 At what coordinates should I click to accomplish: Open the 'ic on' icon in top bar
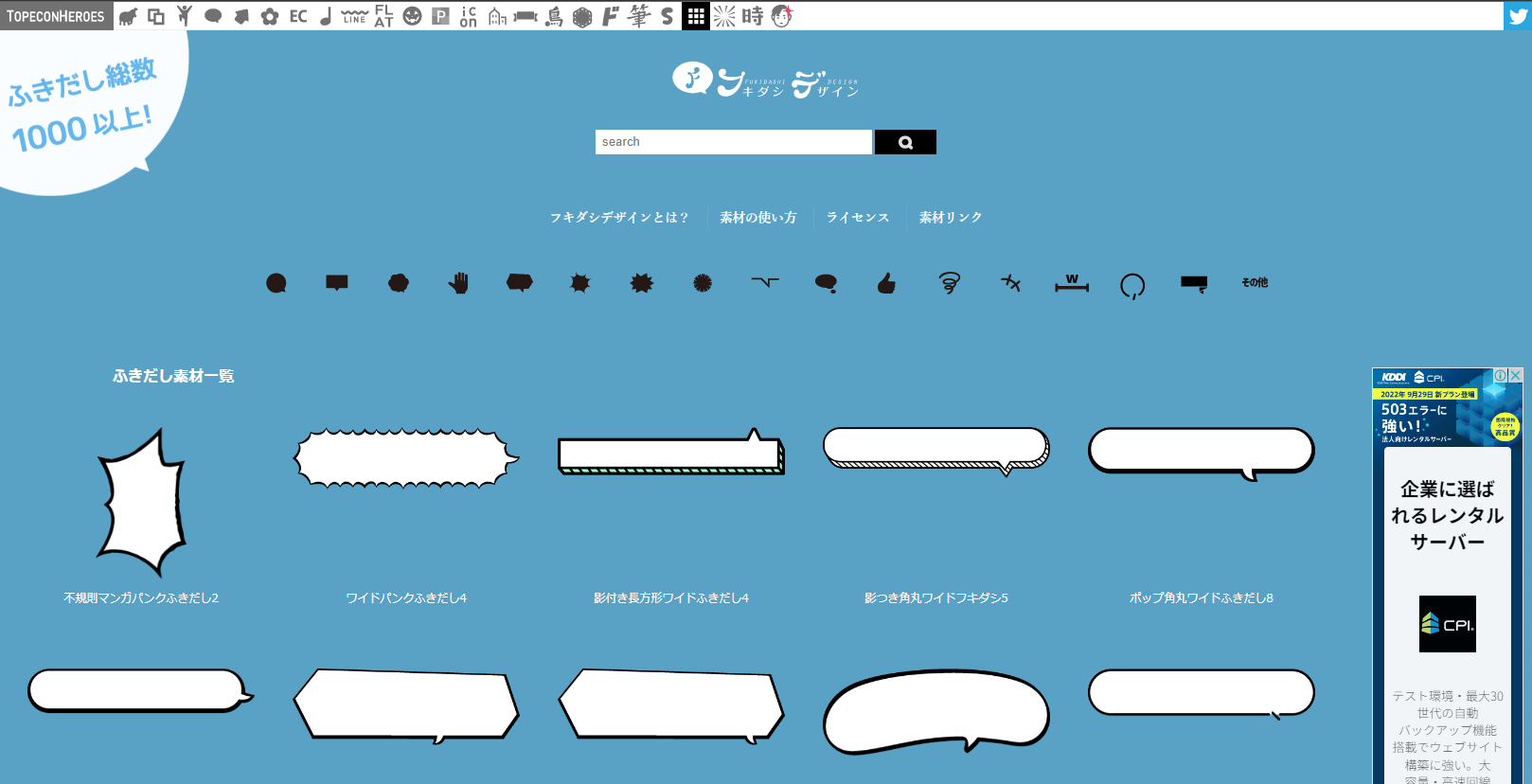click(x=469, y=16)
